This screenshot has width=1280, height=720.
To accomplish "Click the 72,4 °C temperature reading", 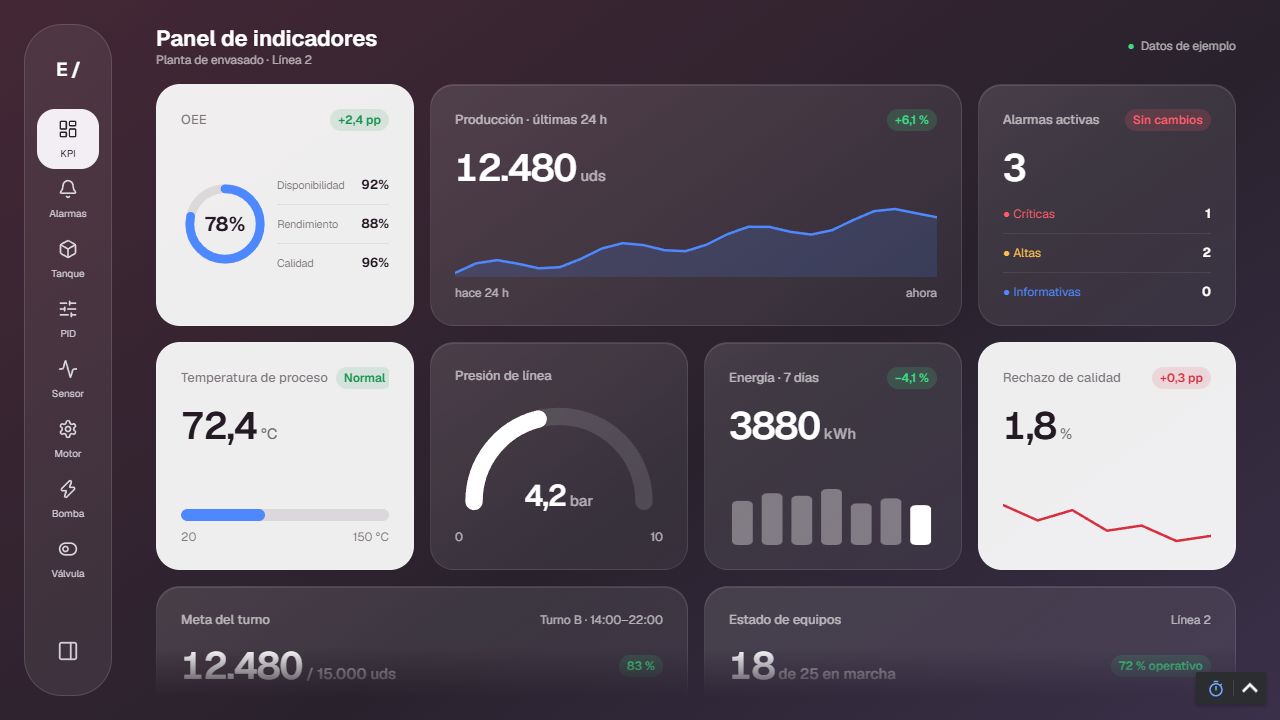I will [x=229, y=426].
